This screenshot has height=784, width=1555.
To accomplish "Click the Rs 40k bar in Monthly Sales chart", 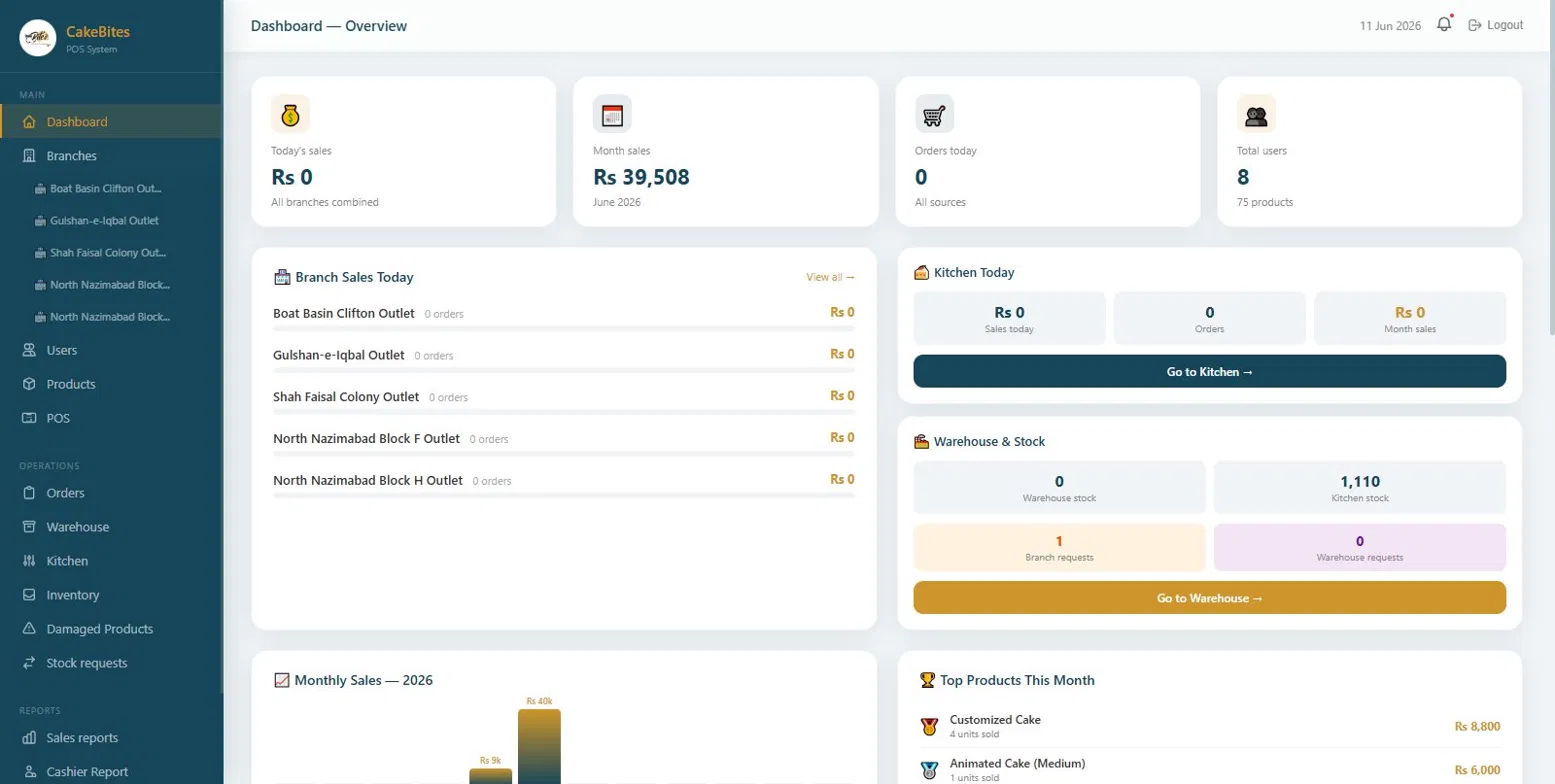I will (539, 746).
